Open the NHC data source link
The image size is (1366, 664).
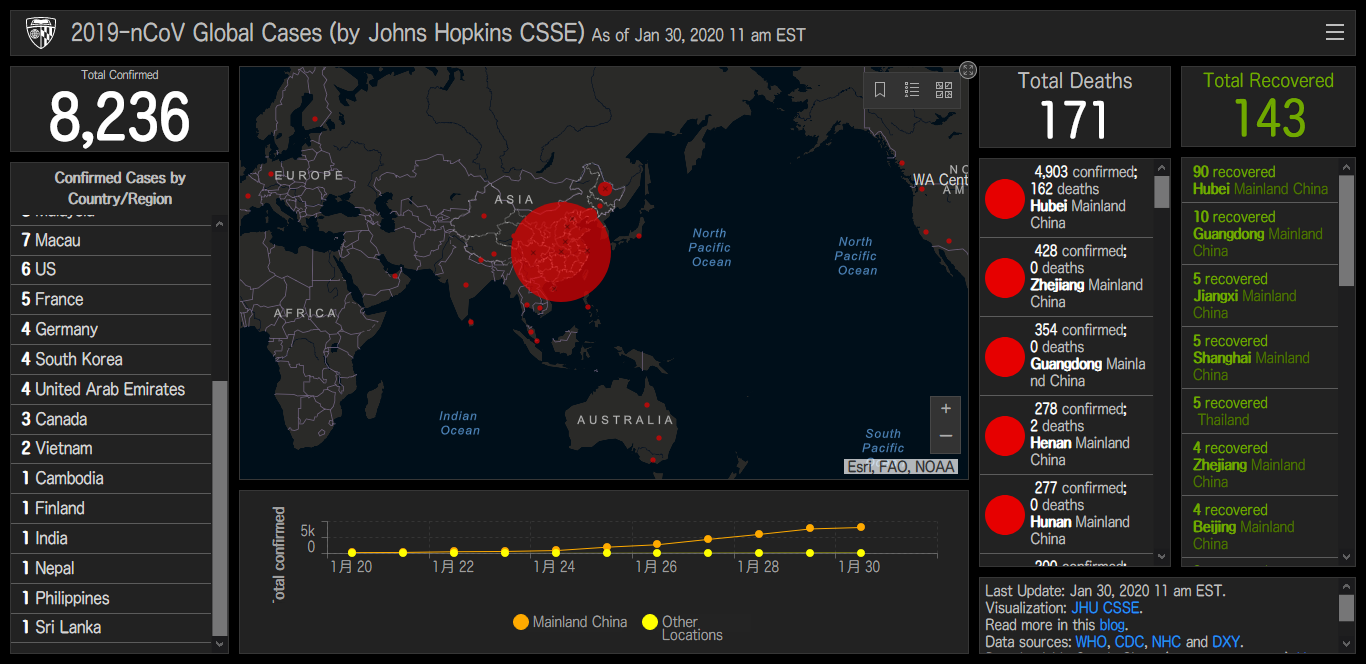1166,642
